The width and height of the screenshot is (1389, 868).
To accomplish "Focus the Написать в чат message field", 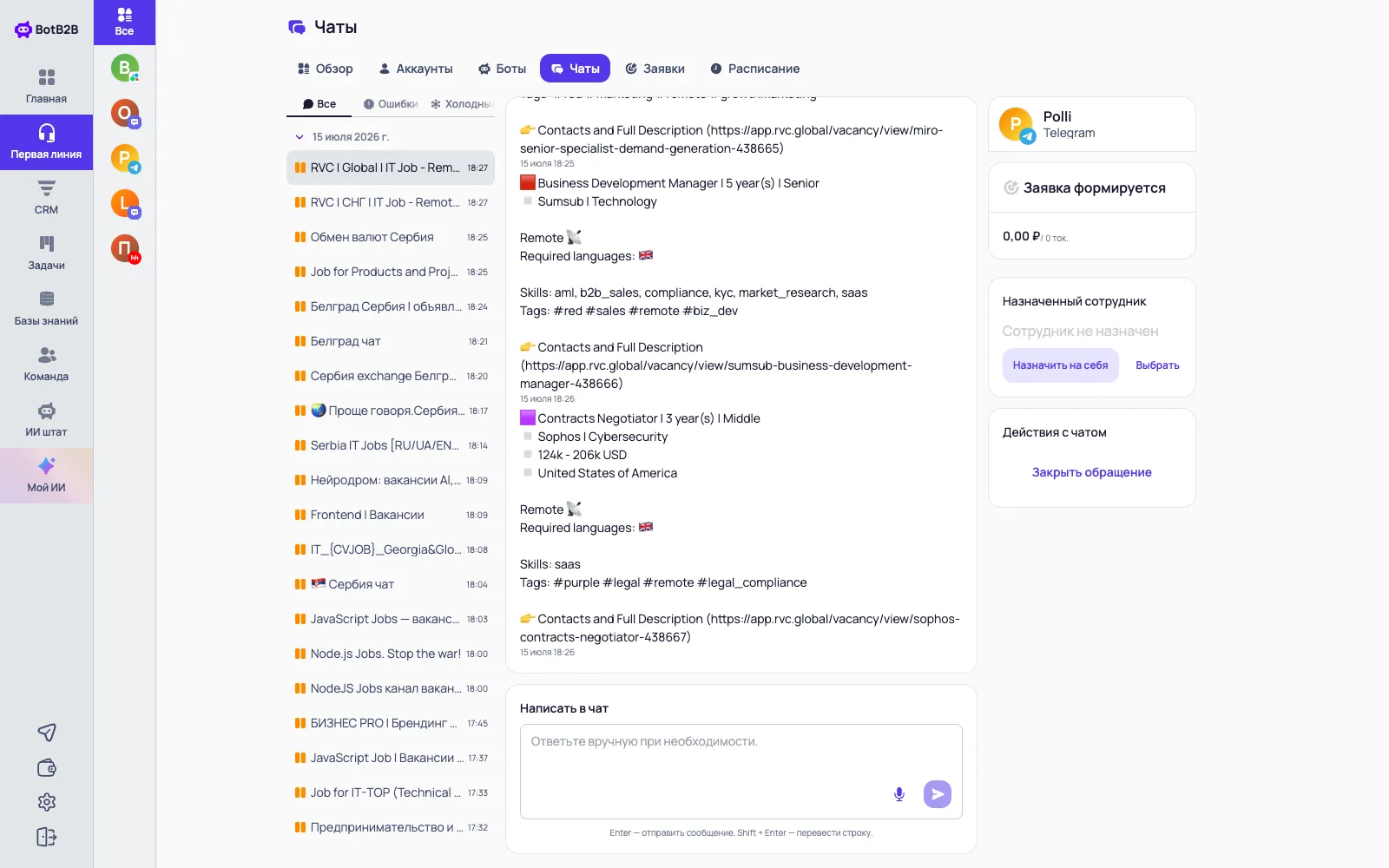I will [x=741, y=771].
